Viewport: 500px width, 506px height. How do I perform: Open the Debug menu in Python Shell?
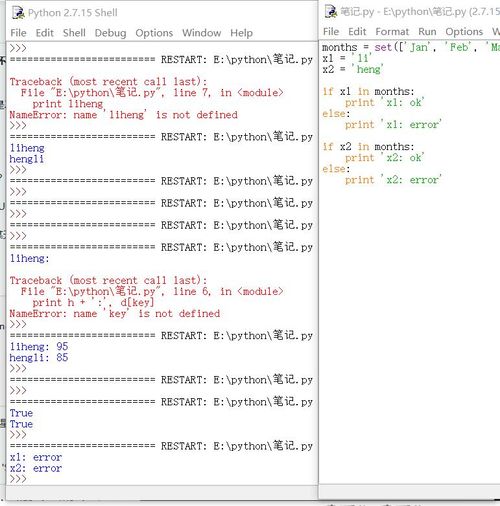tap(110, 33)
